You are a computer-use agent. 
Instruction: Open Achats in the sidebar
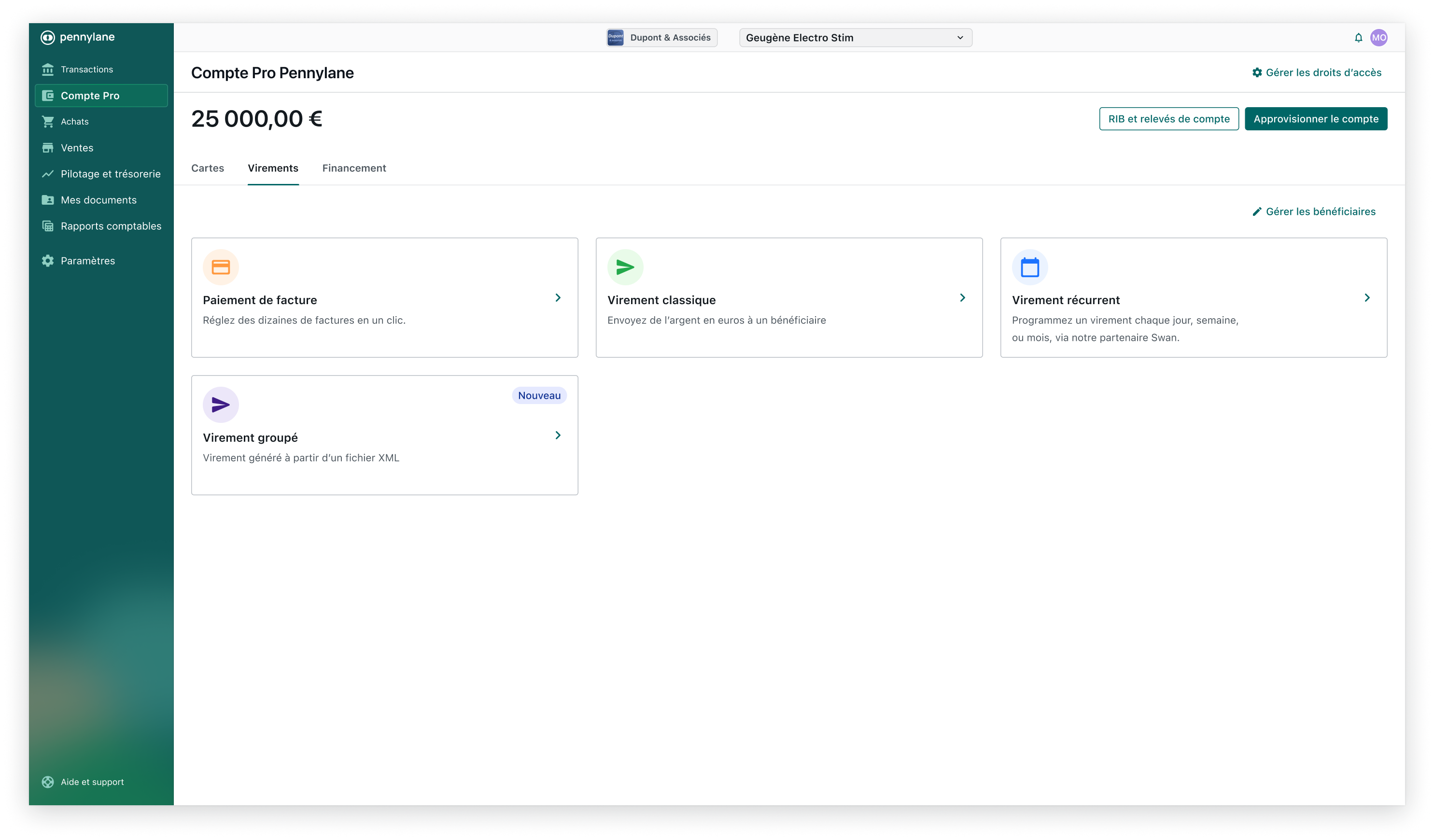pyautogui.click(x=101, y=122)
